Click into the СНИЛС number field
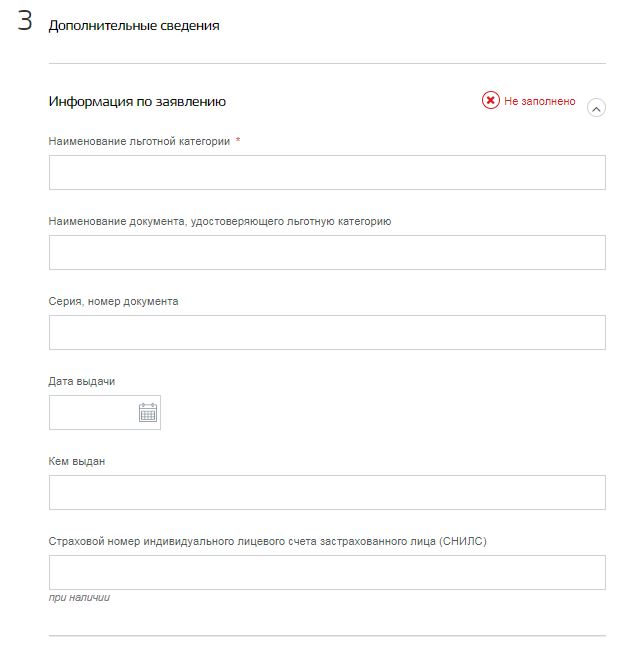This screenshot has height=657, width=628. coord(327,572)
